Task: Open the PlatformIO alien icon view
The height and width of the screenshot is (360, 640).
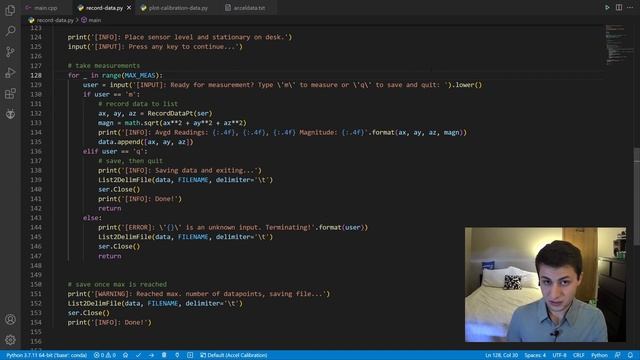Action: click(x=10, y=114)
